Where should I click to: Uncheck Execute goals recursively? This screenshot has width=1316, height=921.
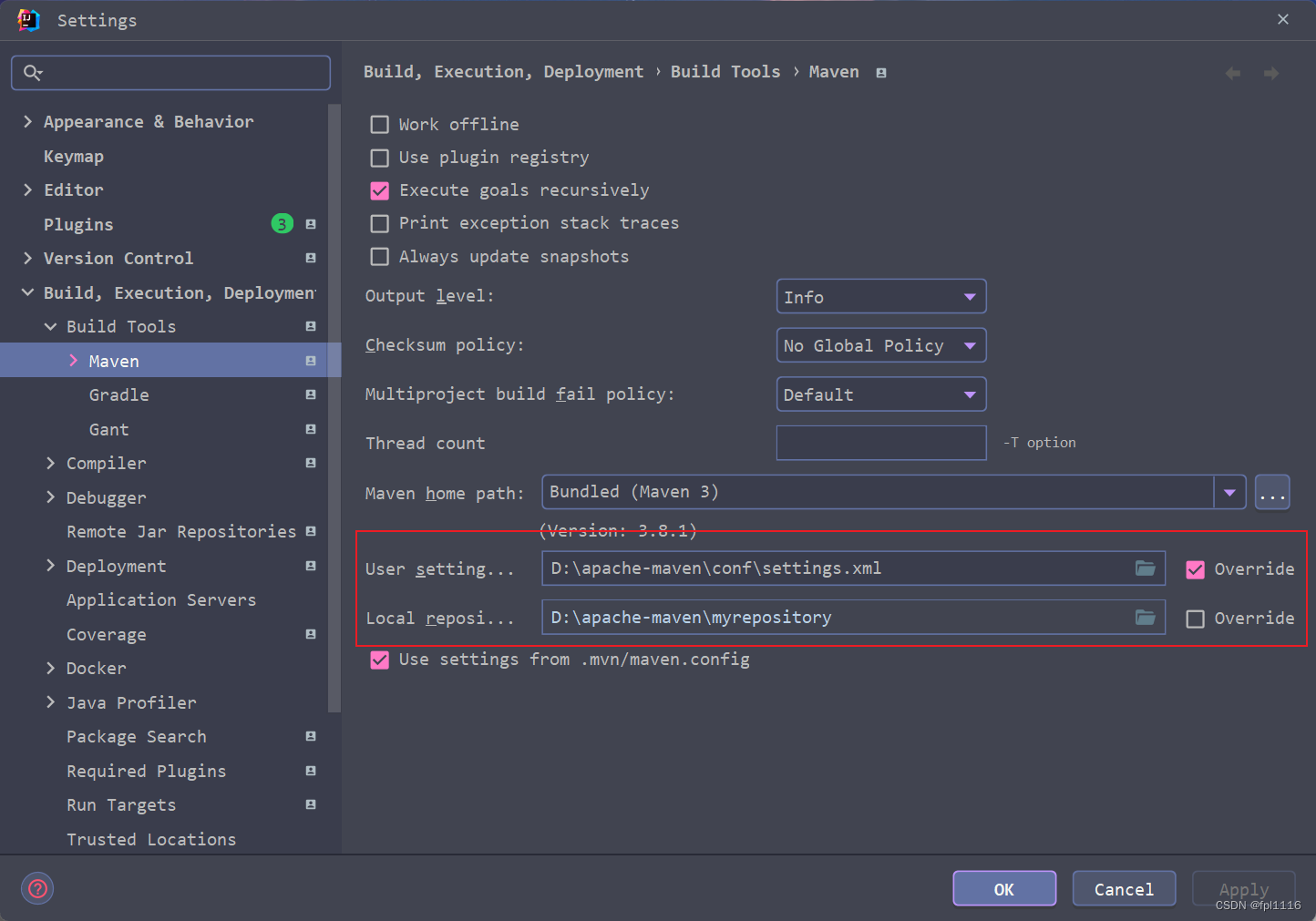(380, 190)
